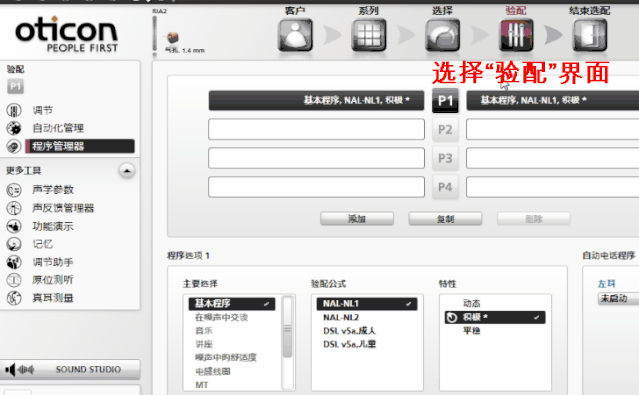Click the P1 icon under 验配 in sidebar
The image size is (639, 395).
(x=15, y=86)
